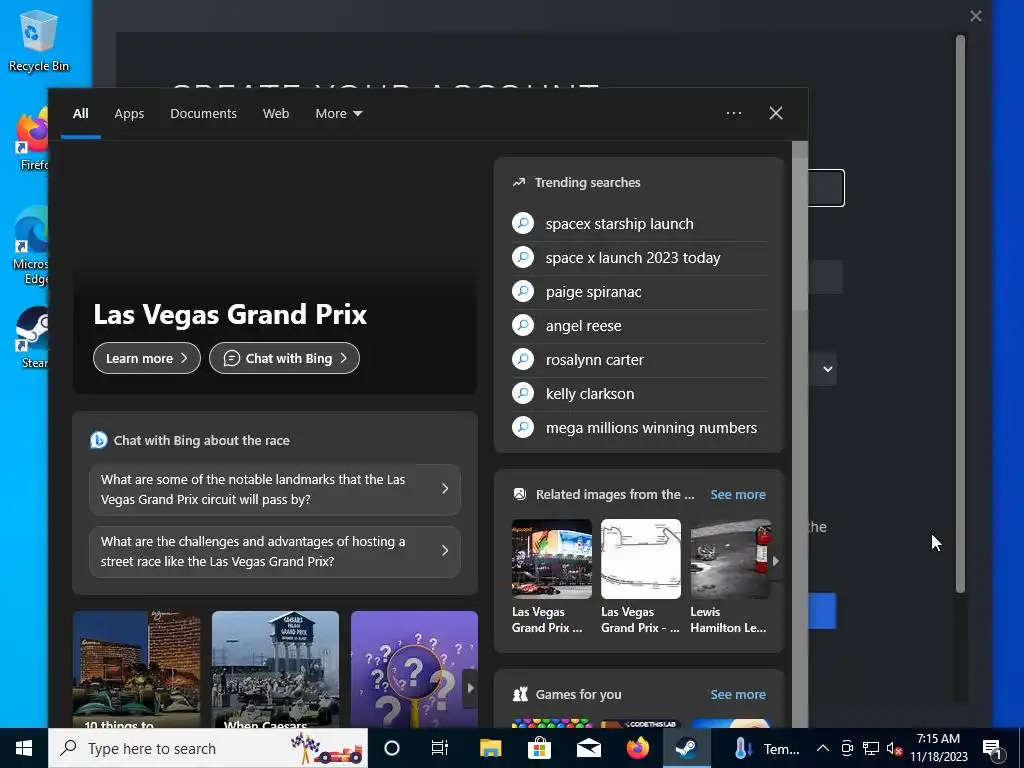
Task: Show hidden system tray icons
Action: click(x=823, y=748)
